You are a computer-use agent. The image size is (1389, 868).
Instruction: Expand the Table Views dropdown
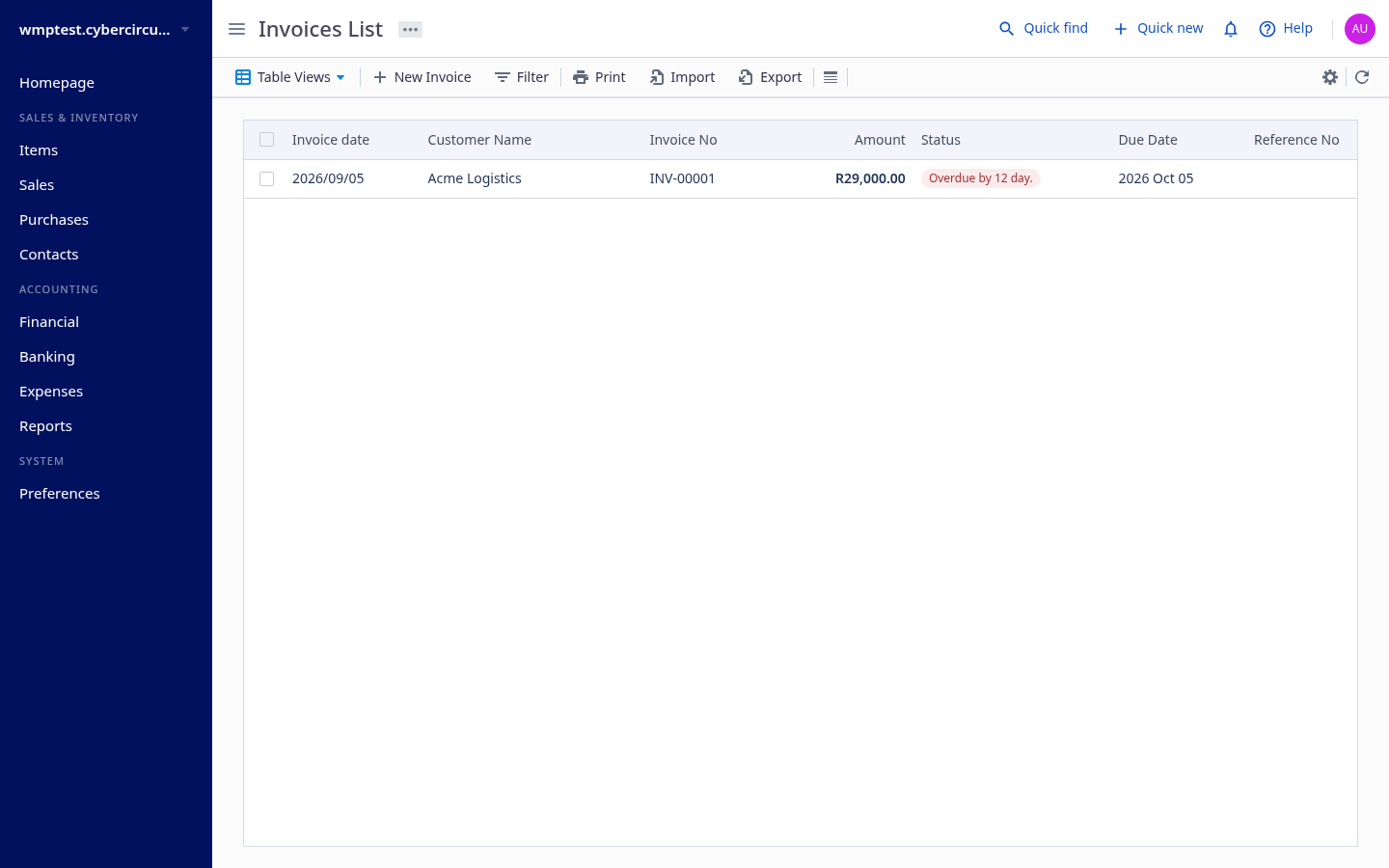(x=290, y=77)
